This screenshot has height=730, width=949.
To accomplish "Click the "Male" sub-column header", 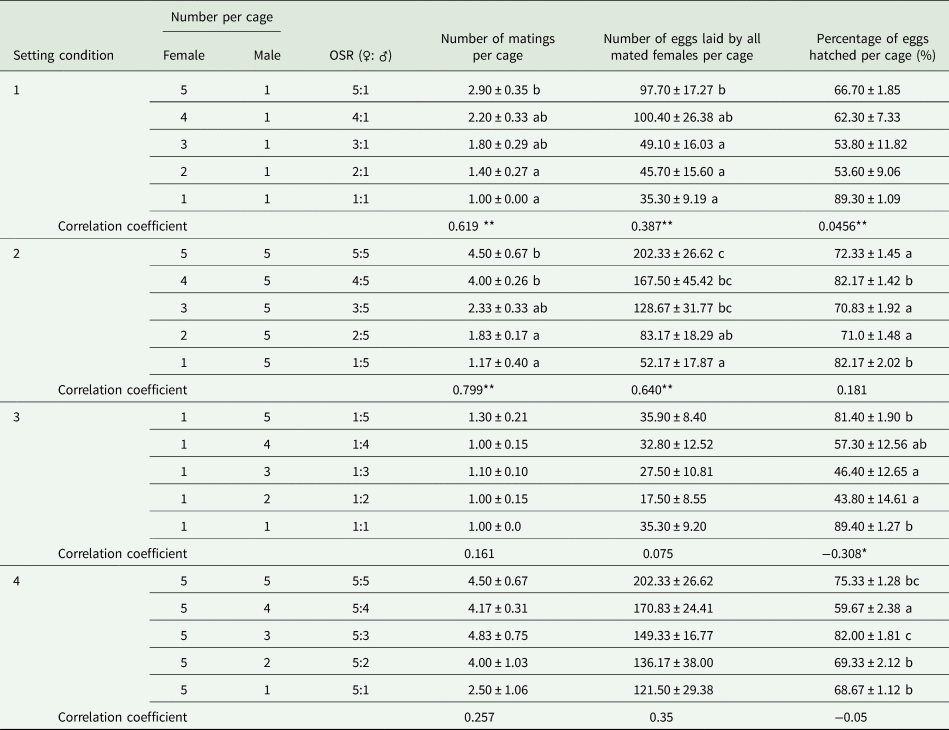I will pos(267,55).
